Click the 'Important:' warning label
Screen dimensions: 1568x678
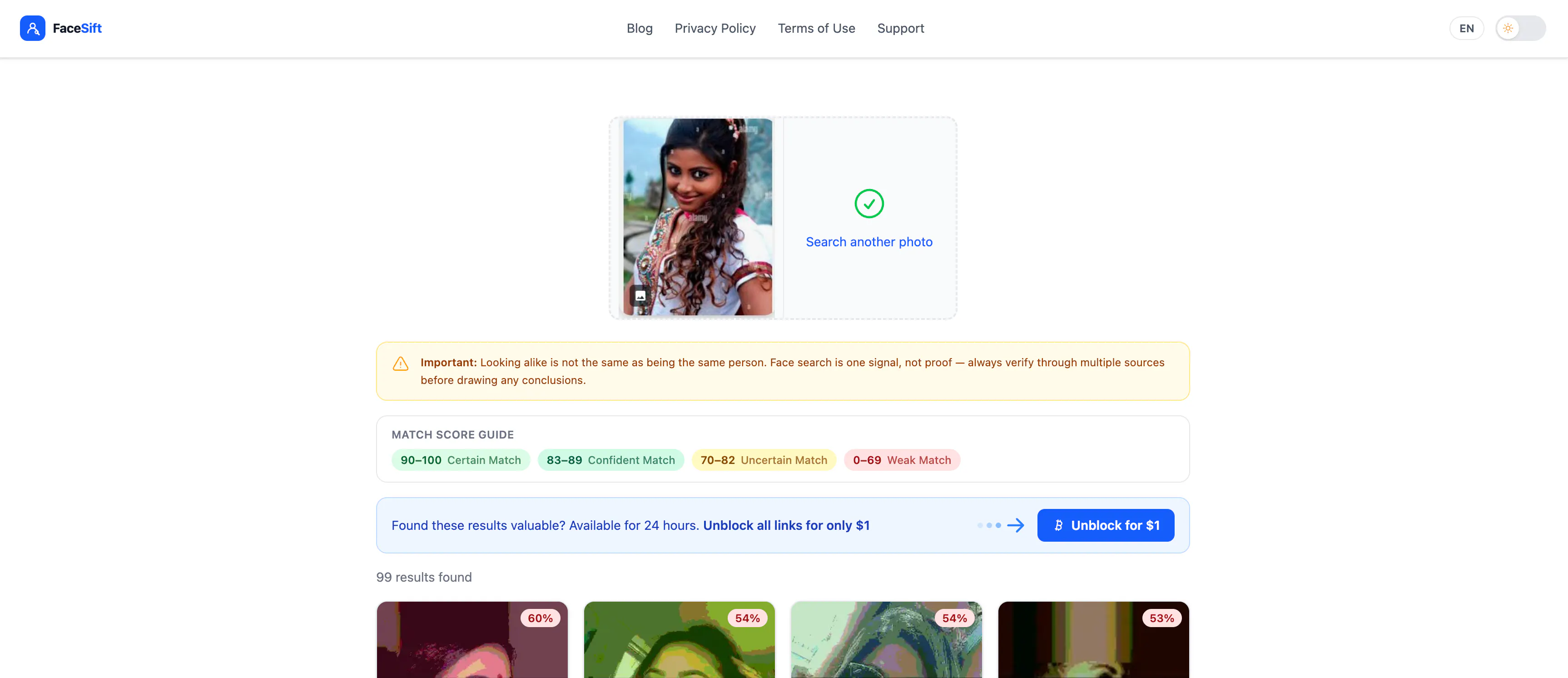449,363
